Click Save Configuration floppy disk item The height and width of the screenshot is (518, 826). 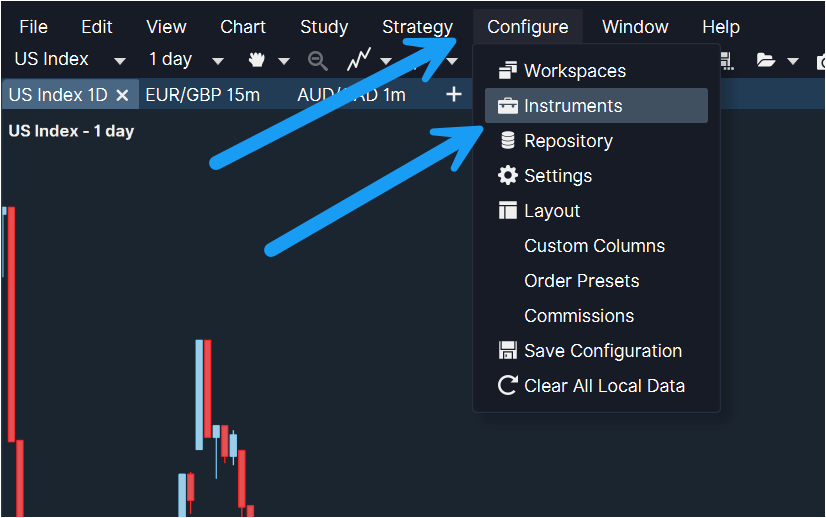pos(602,351)
